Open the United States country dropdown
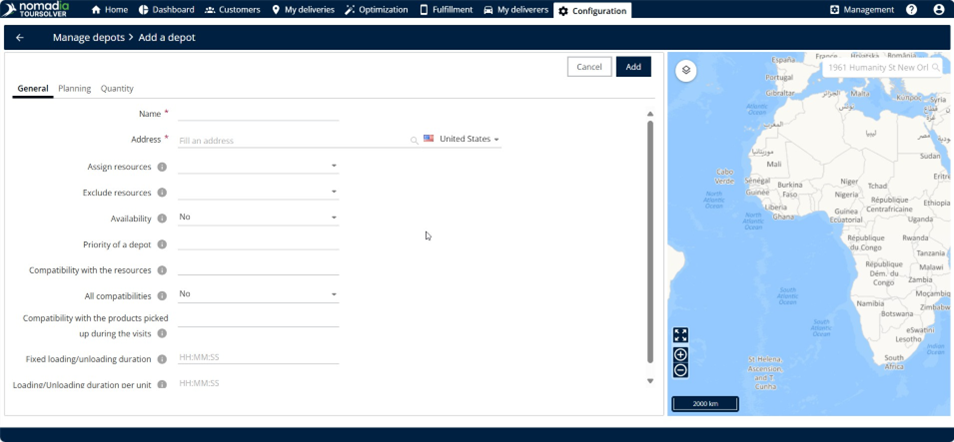Image resolution: width=954 pixels, height=442 pixels. tap(462, 139)
